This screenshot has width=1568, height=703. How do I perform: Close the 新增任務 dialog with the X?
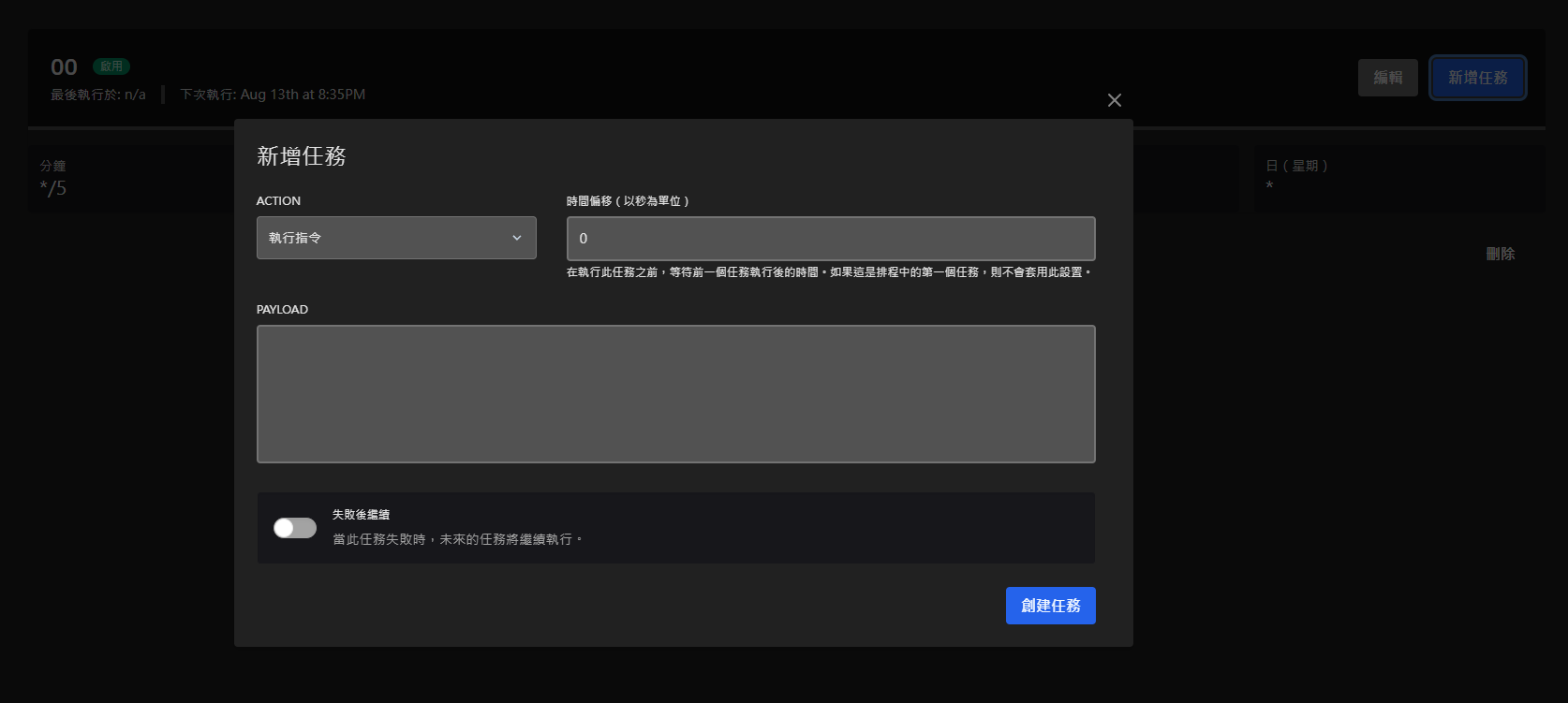pos(1114,100)
